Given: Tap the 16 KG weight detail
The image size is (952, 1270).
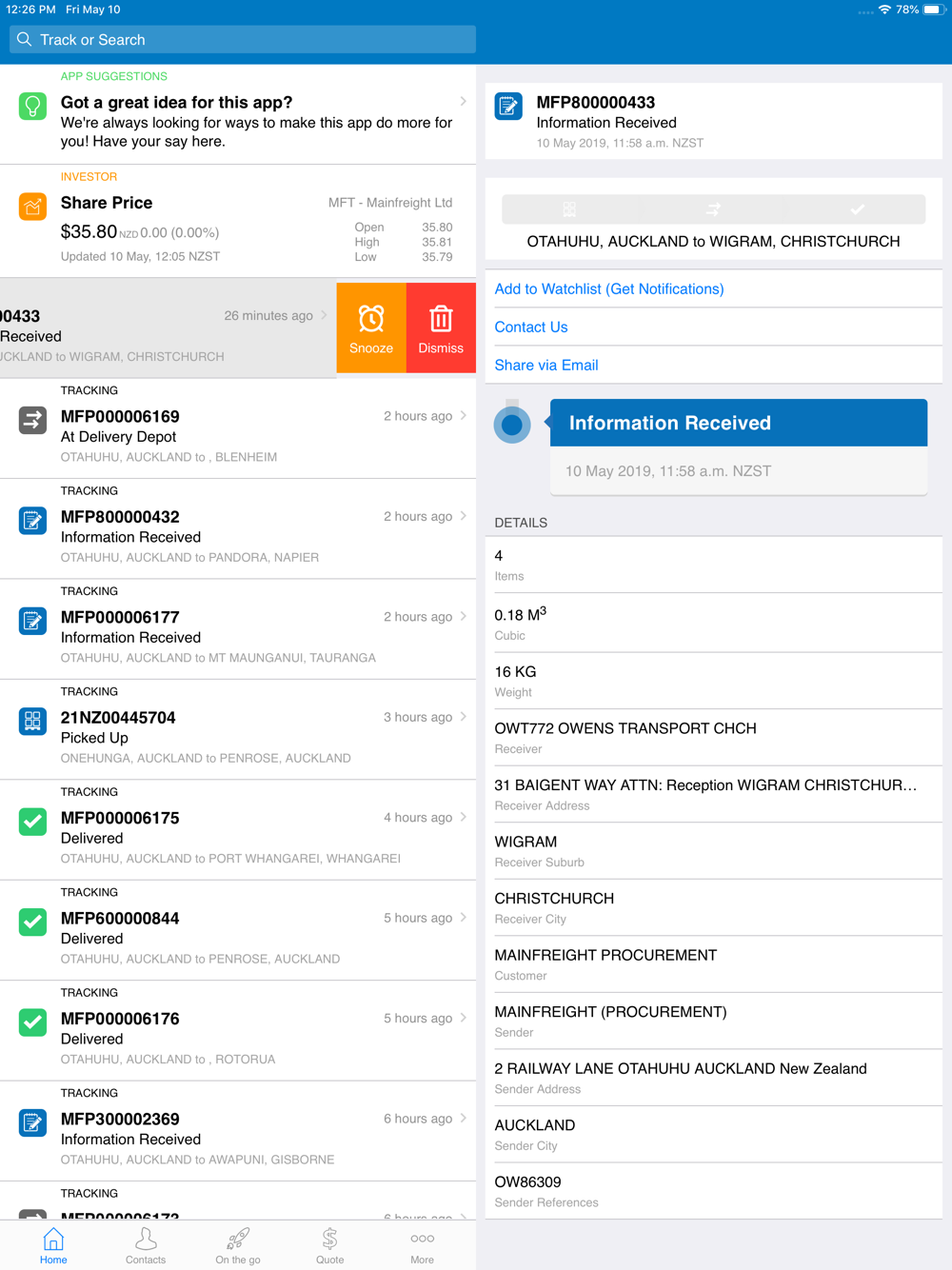Looking at the screenshot, I should tap(714, 681).
